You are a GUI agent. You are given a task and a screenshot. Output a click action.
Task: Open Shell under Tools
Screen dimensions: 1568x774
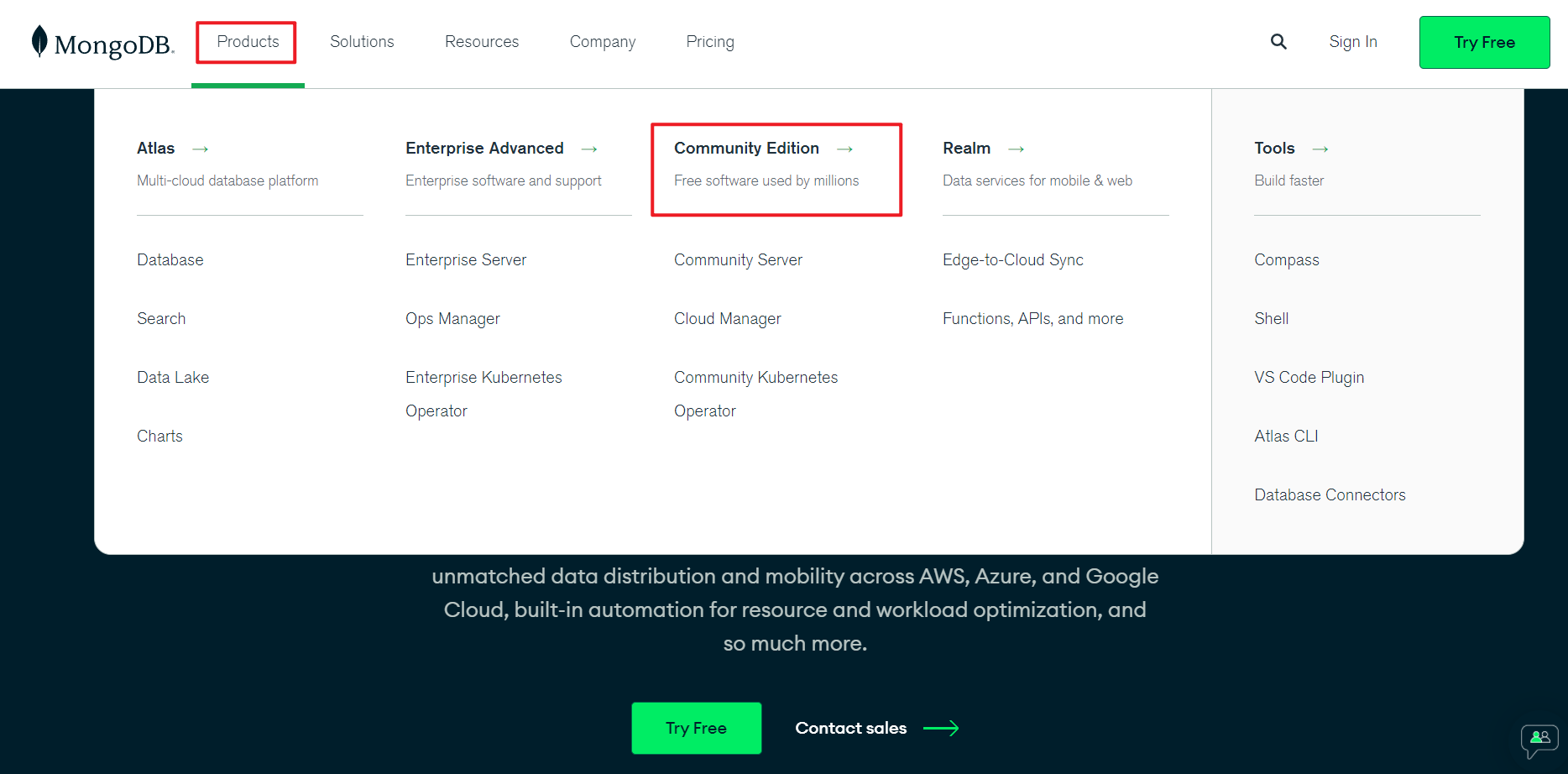point(1272,319)
